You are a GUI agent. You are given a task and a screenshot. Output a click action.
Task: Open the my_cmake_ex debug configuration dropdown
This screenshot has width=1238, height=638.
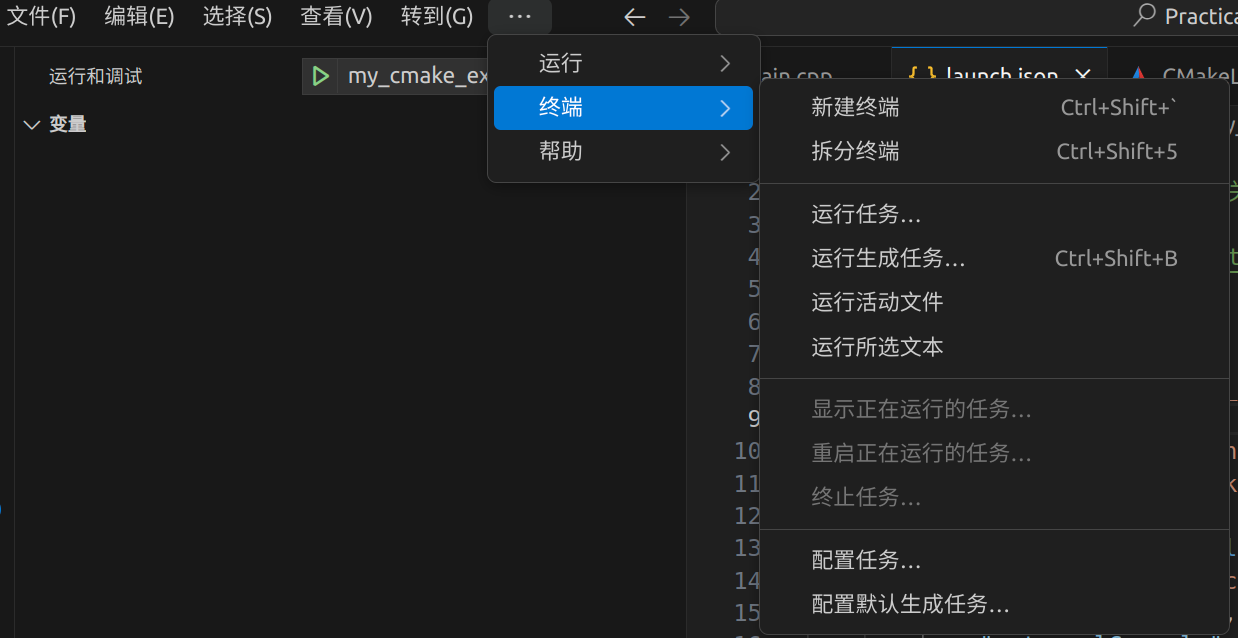417,76
